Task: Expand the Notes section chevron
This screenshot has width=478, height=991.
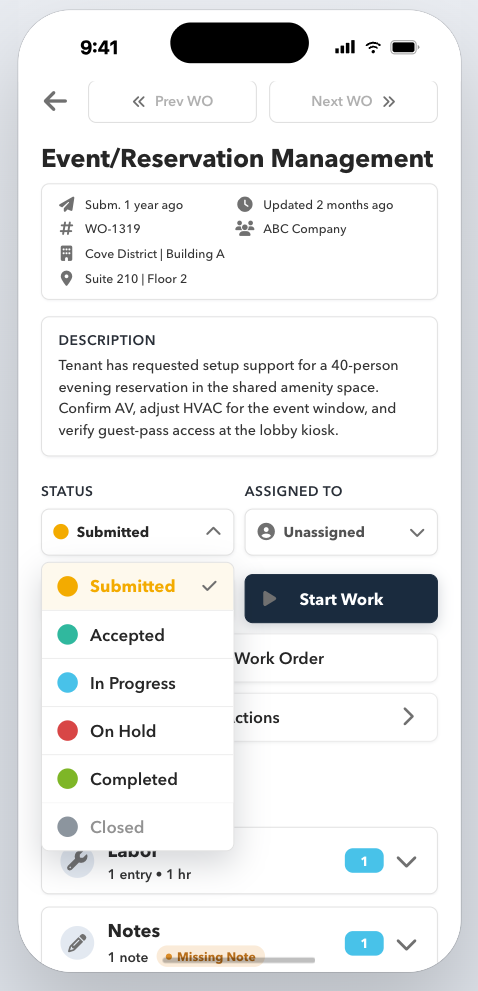Action: point(406,944)
